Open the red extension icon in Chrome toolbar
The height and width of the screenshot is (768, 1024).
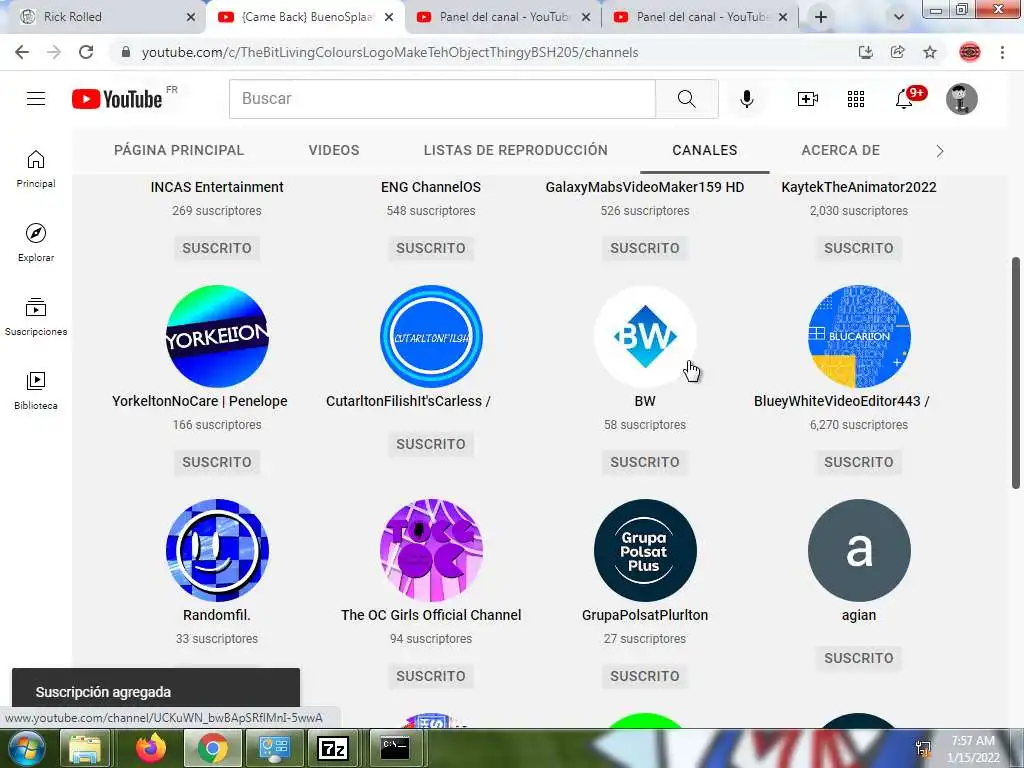[970, 52]
